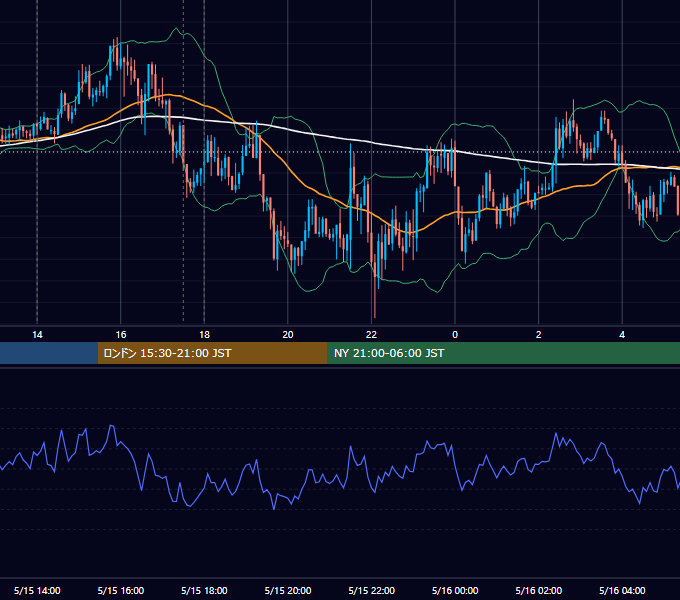Click the 0 hour label on price chart axis
Viewport: 680px width, 600px height.
[455, 335]
